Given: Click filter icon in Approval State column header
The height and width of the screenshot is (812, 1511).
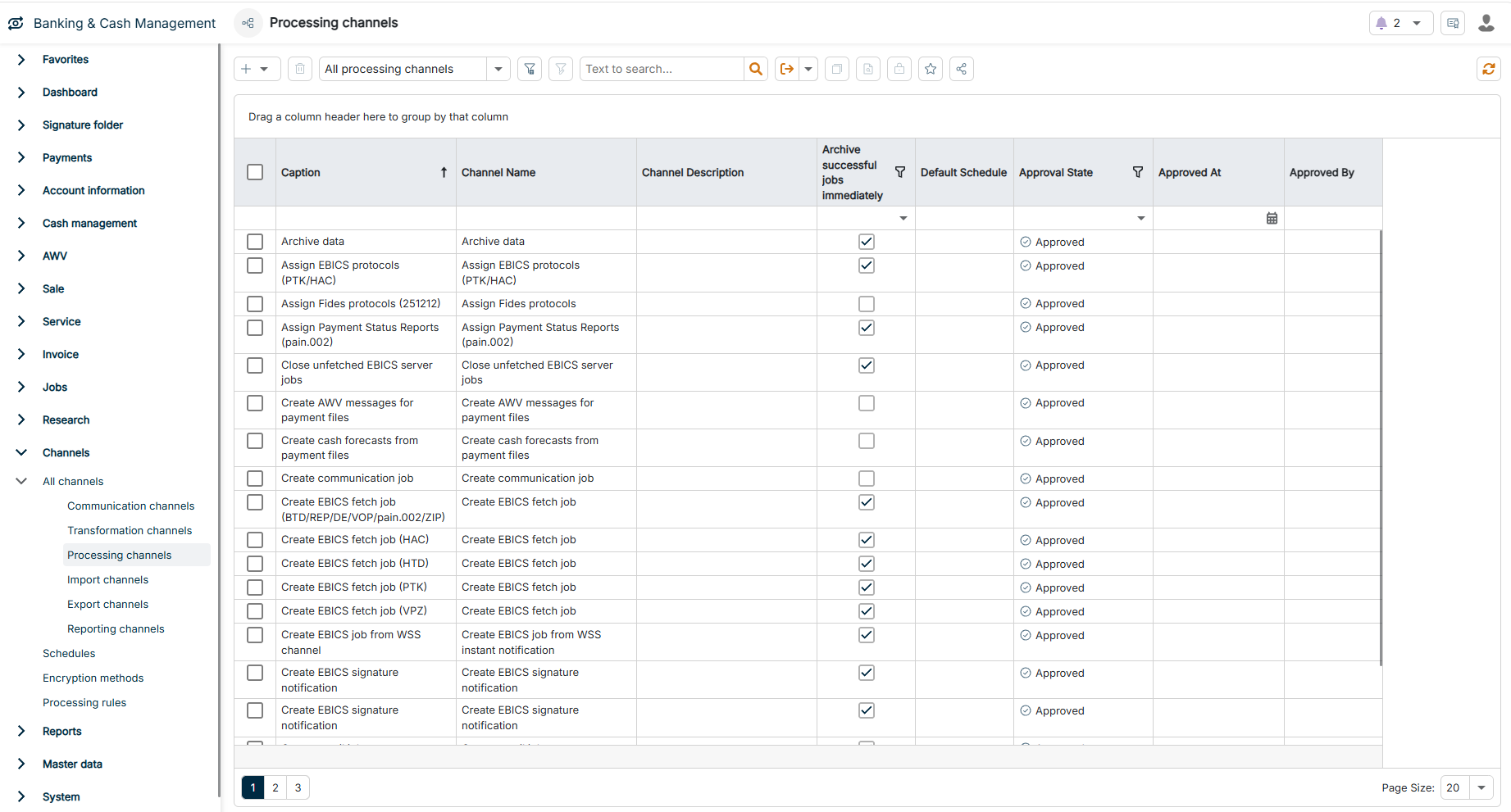Looking at the screenshot, I should [x=1138, y=172].
